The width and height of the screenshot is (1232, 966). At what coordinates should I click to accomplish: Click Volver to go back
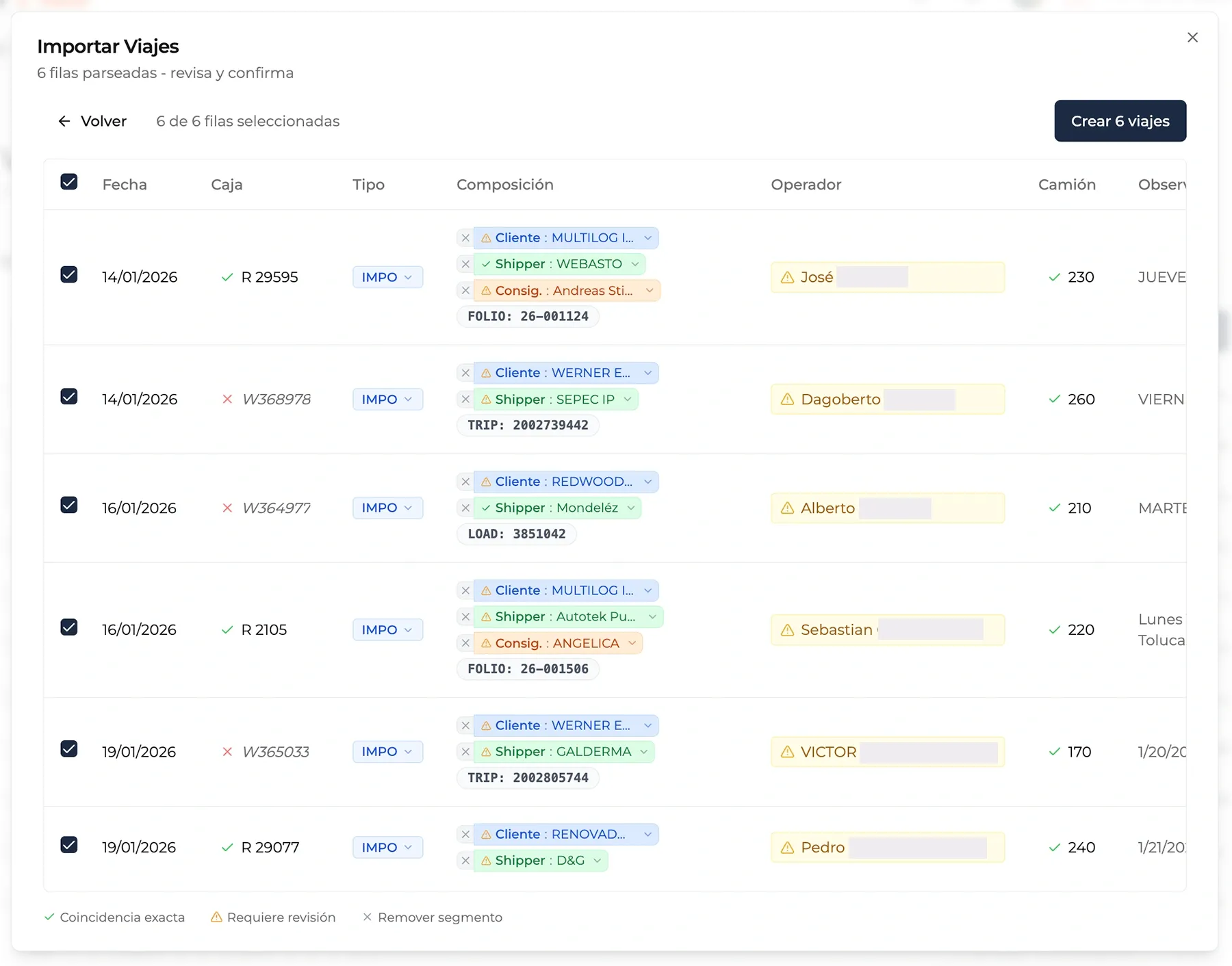(x=92, y=121)
